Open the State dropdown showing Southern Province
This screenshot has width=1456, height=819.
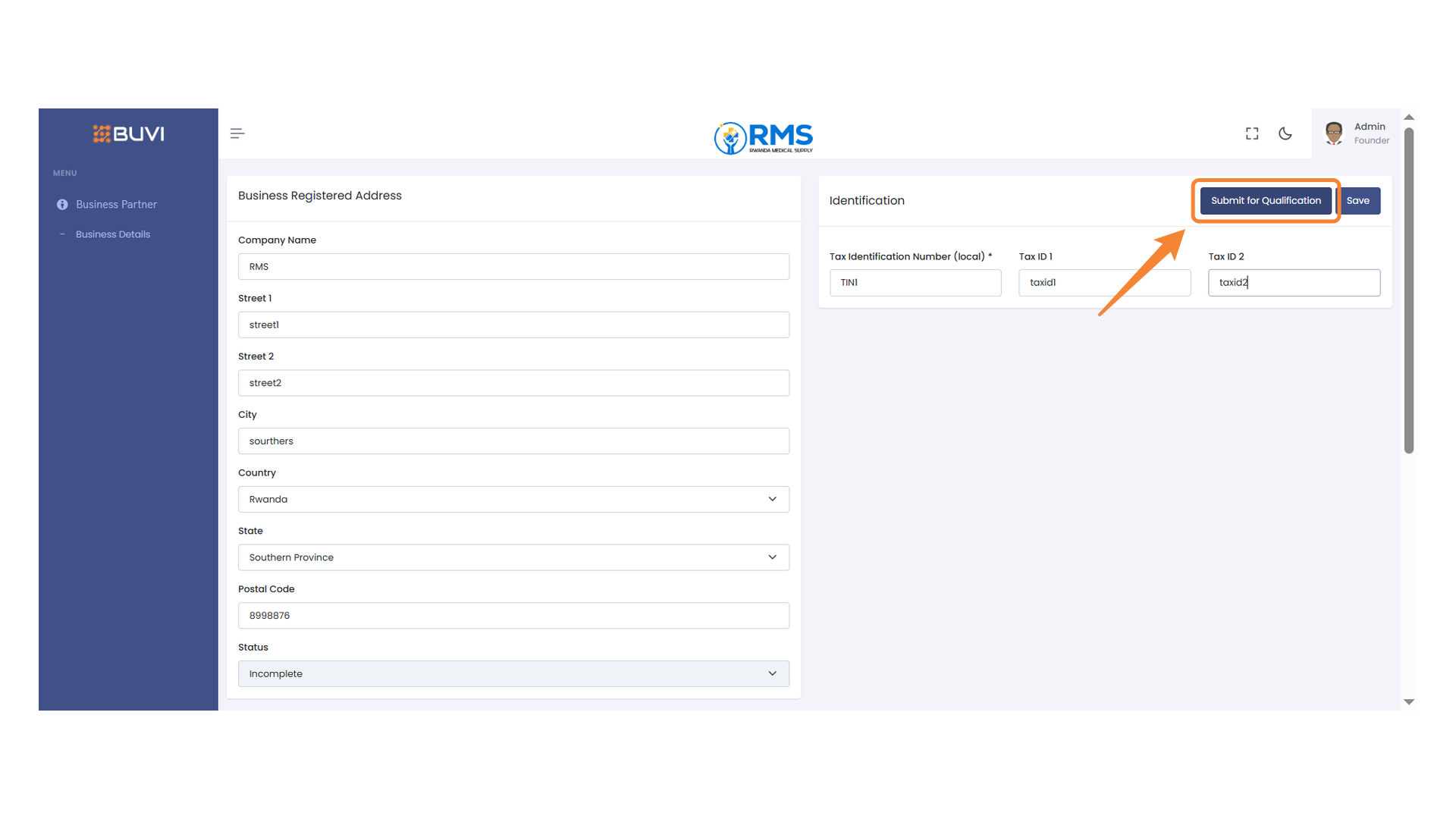[x=513, y=557]
